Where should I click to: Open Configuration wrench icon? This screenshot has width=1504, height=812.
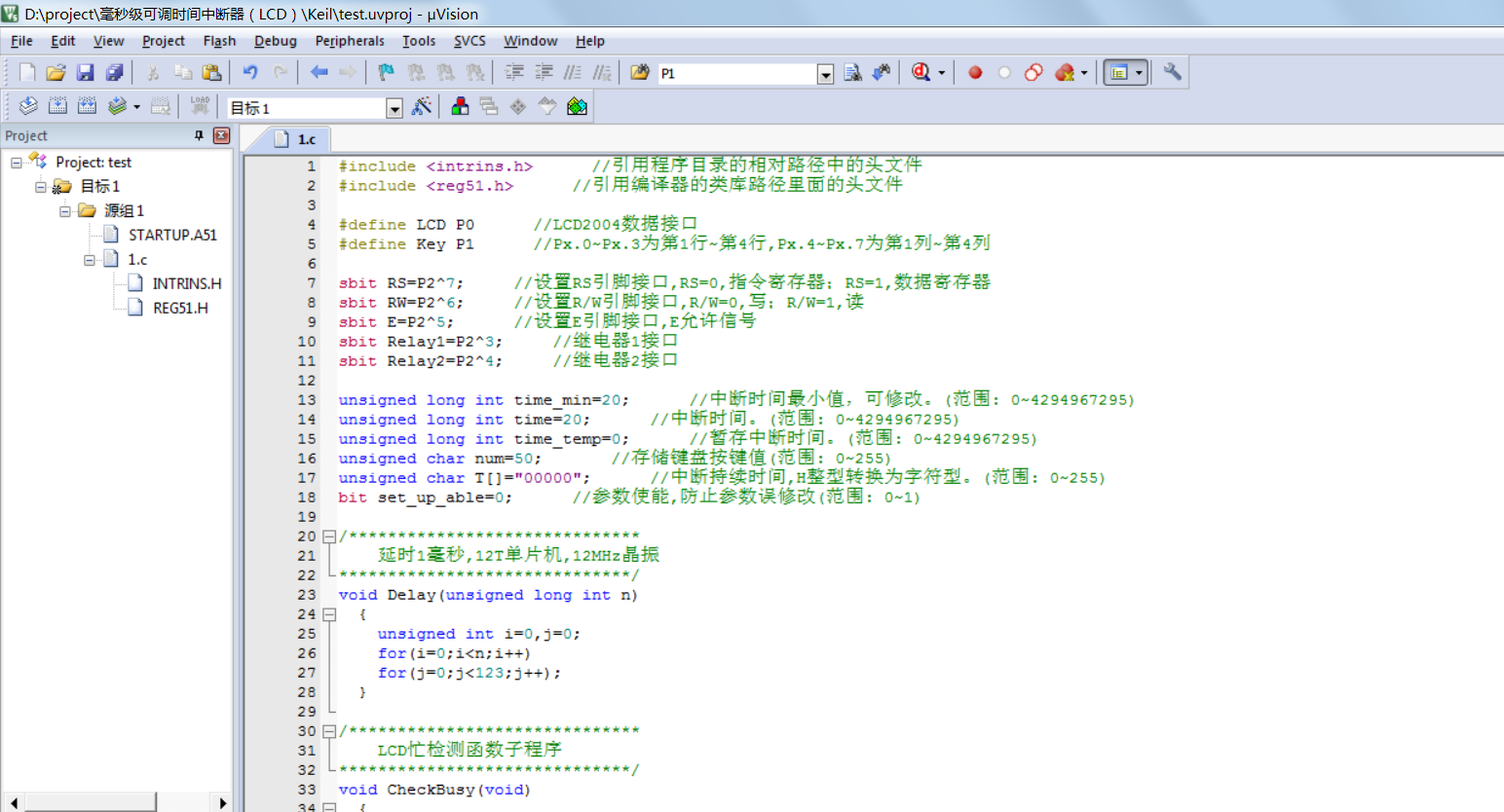[x=1172, y=72]
